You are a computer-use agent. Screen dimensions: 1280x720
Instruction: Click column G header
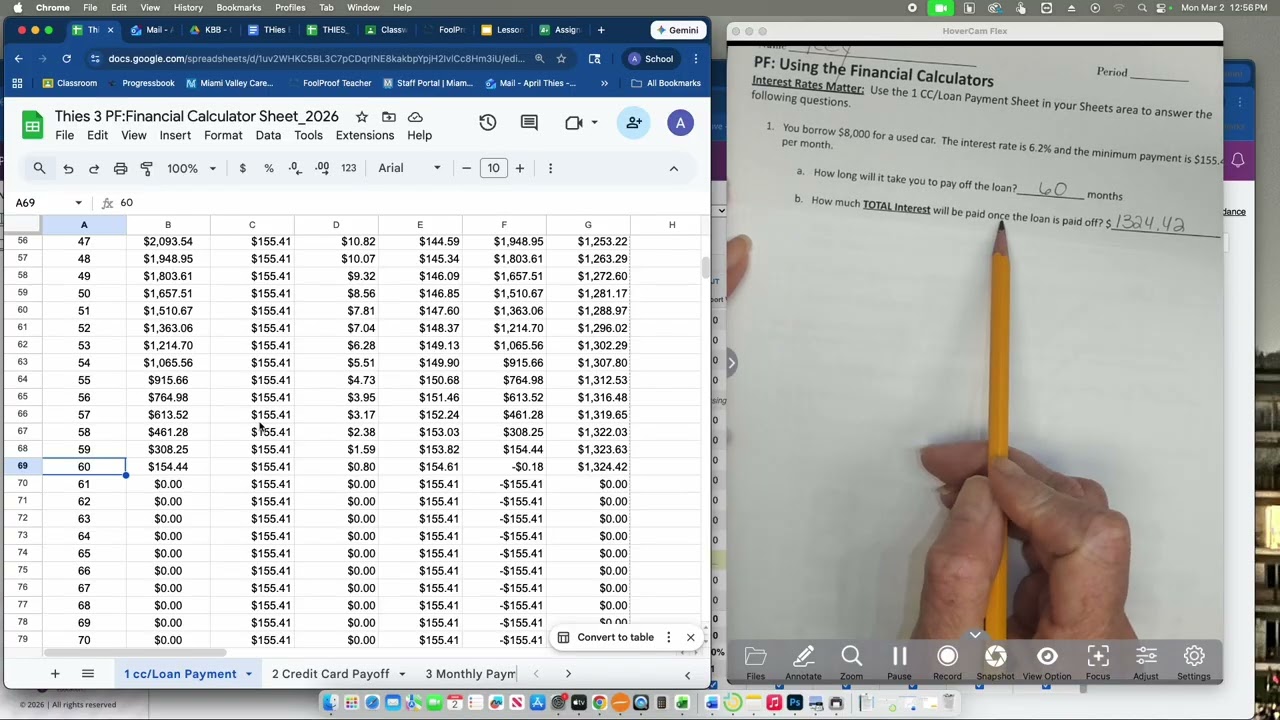click(x=588, y=225)
